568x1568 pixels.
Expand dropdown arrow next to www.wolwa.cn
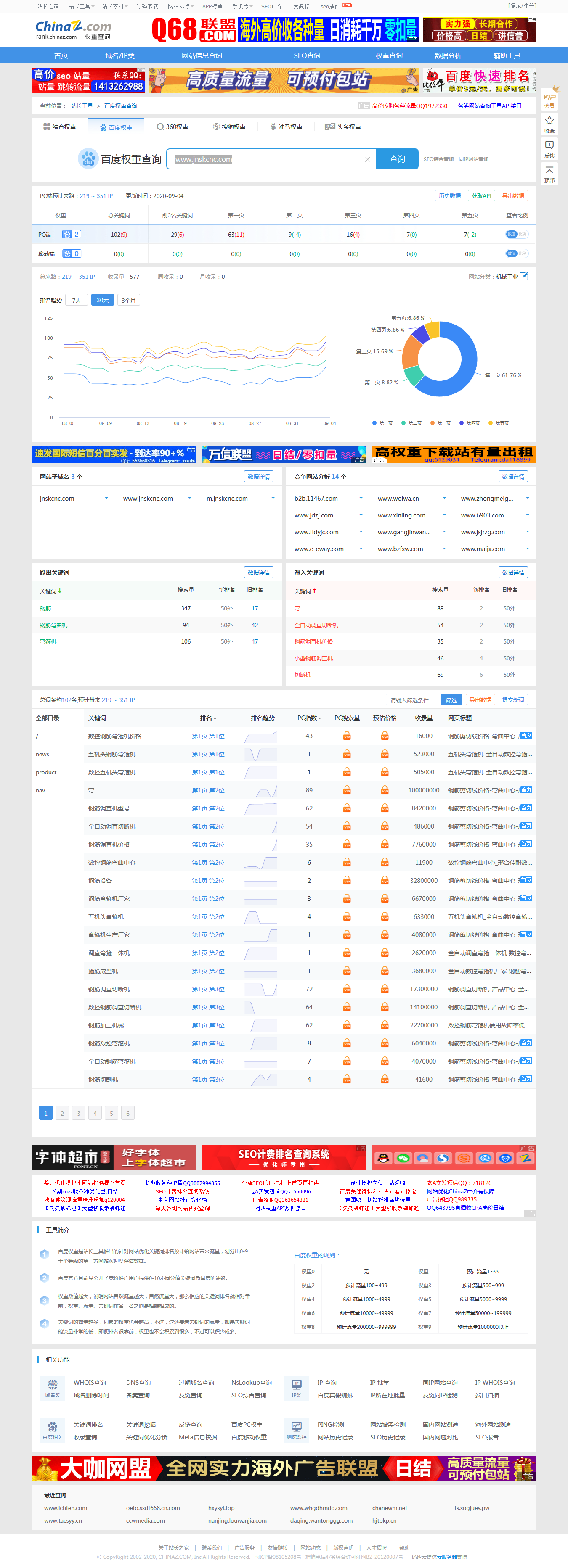444,499
